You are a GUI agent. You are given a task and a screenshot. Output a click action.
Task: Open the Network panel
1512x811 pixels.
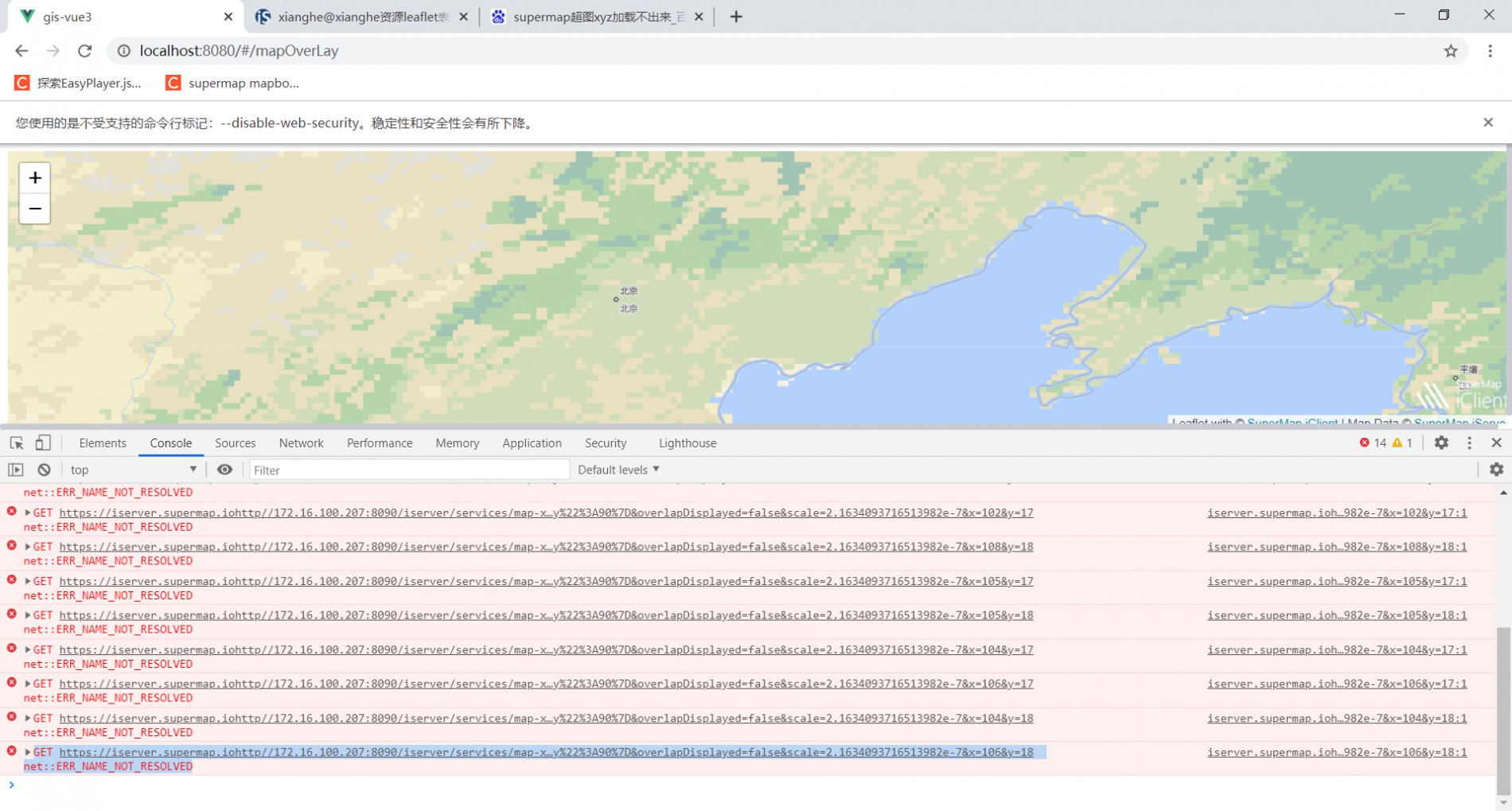click(x=302, y=443)
